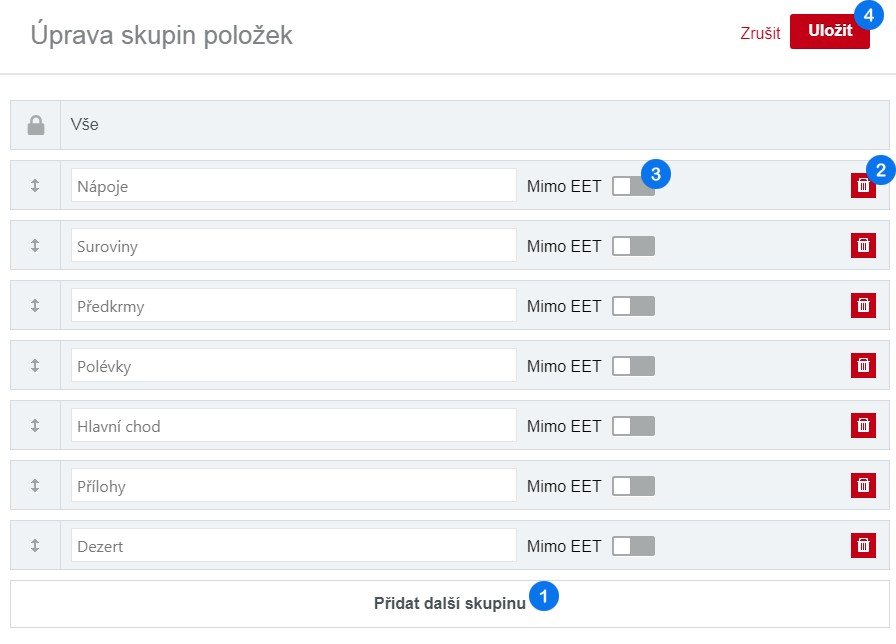Remove the Přílohy group
The image size is (896, 644).
862,486
